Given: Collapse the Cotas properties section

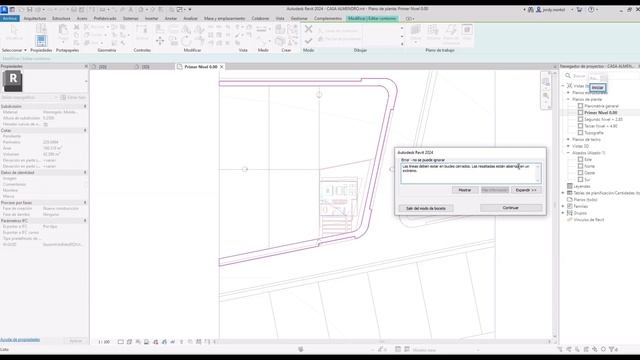Looking at the screenshot, I should [x=85, y=130].
